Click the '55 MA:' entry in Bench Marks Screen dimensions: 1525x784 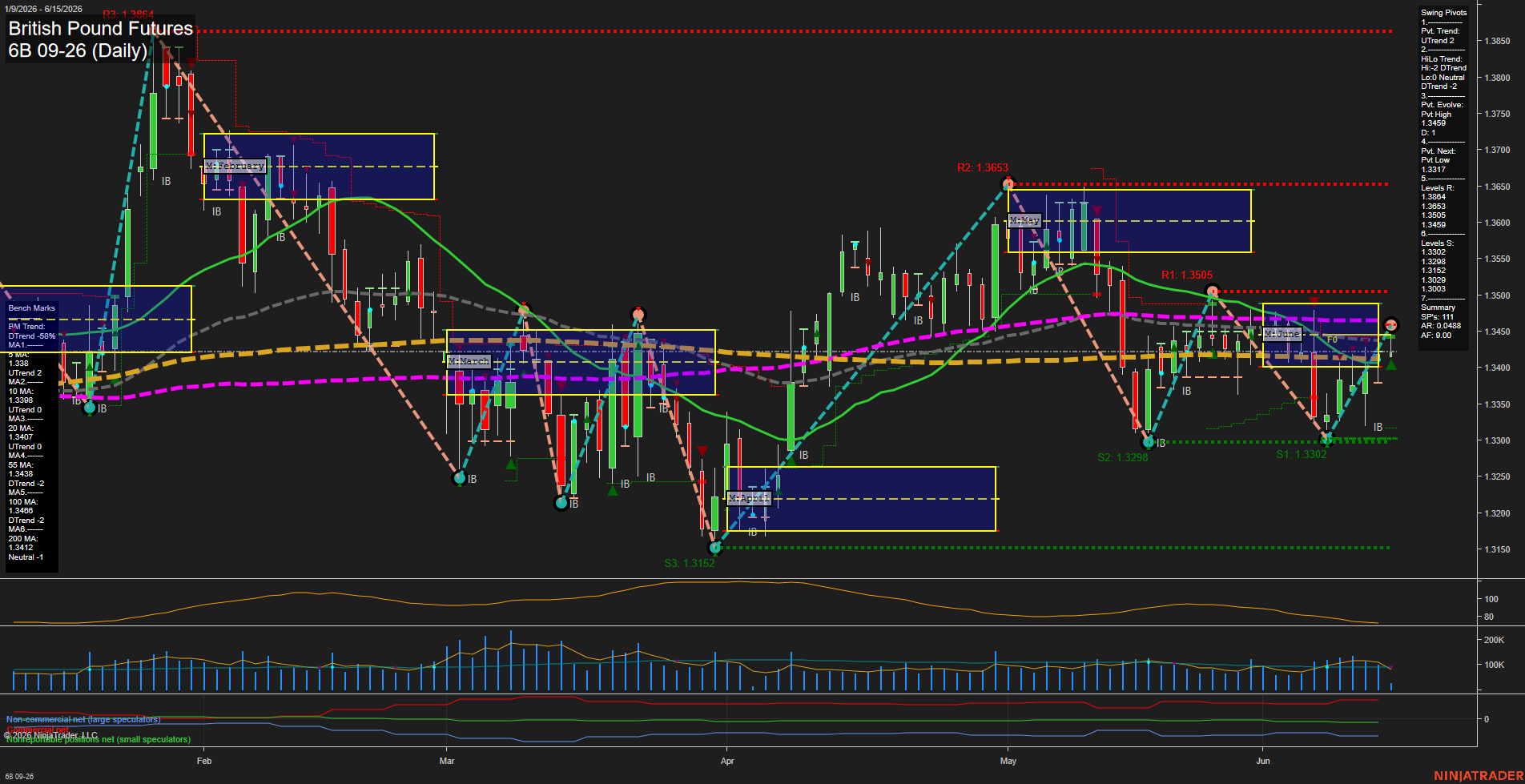point(21,465)
